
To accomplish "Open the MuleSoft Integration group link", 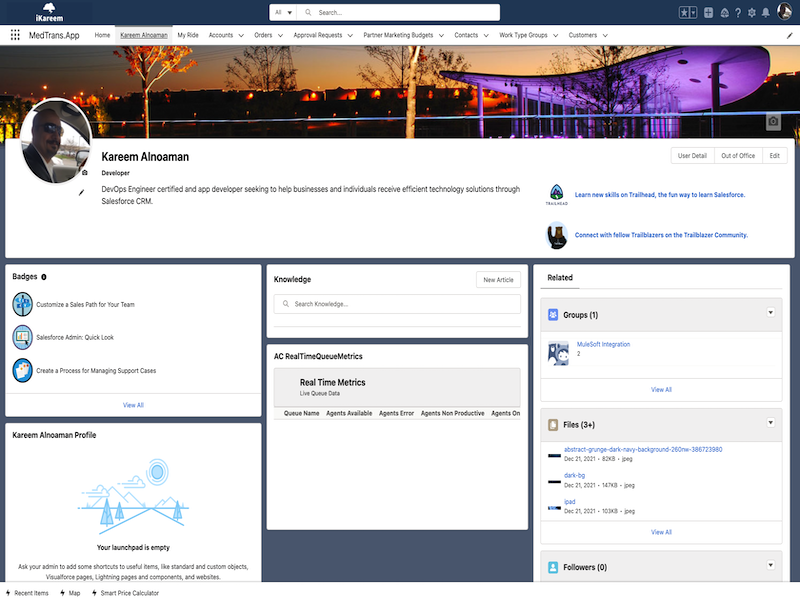I will point(603,344).
